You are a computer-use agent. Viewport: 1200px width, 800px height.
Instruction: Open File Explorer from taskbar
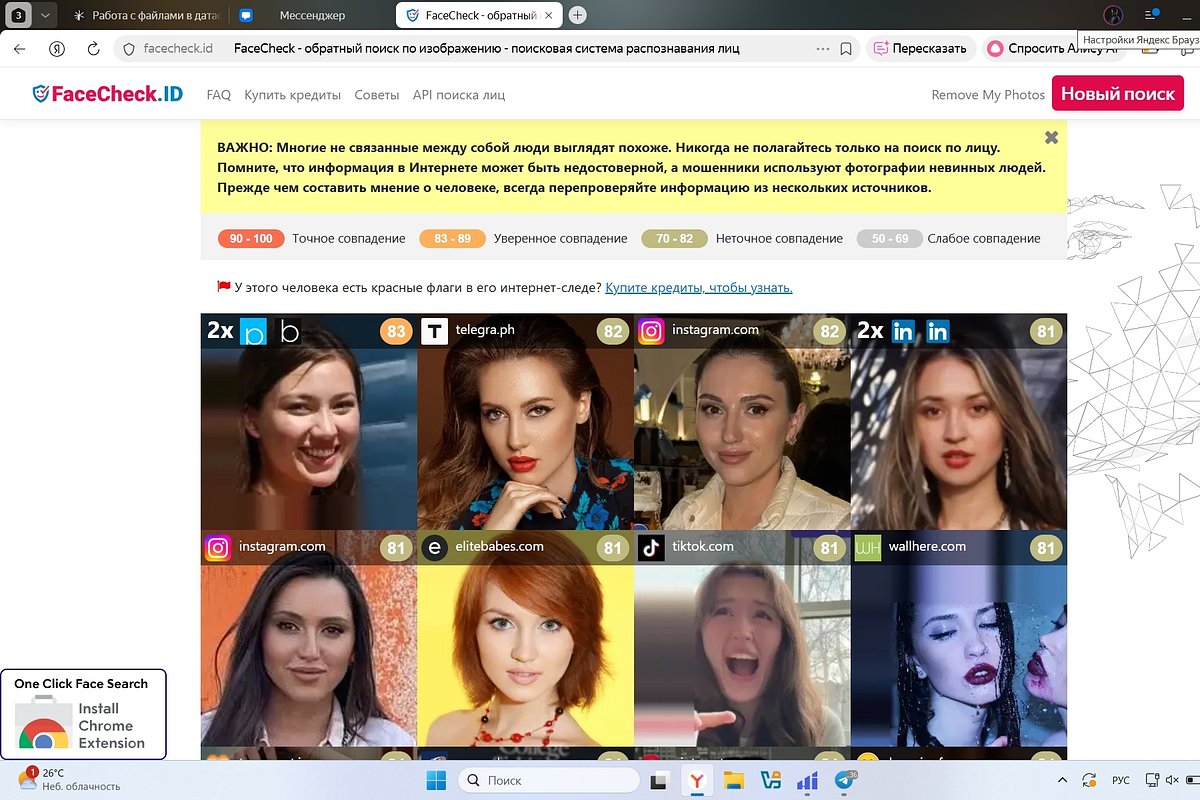pyautogui.click(x=734, y=780)
